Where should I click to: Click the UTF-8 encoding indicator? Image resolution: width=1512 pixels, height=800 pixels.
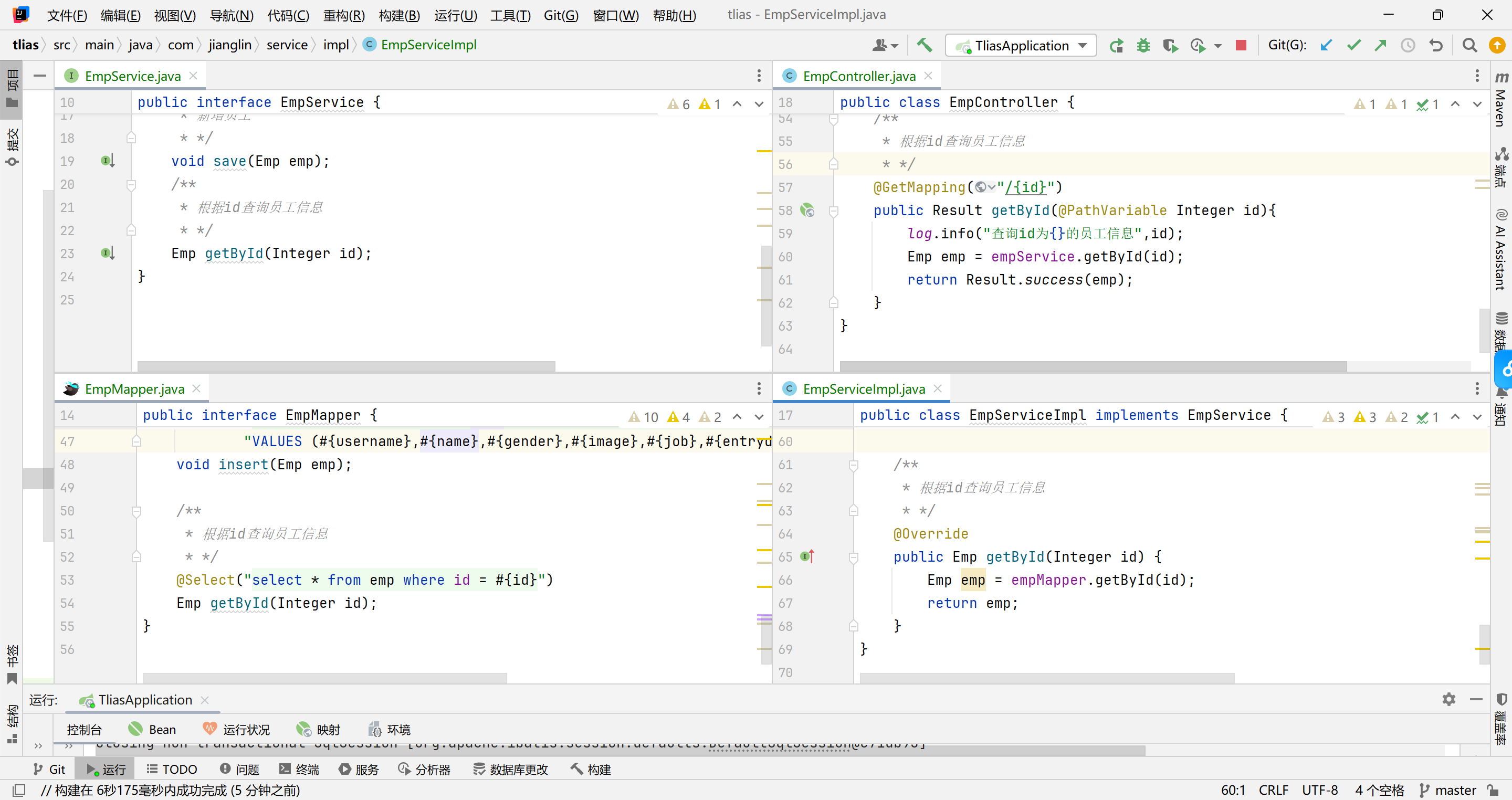[1319, 790]
